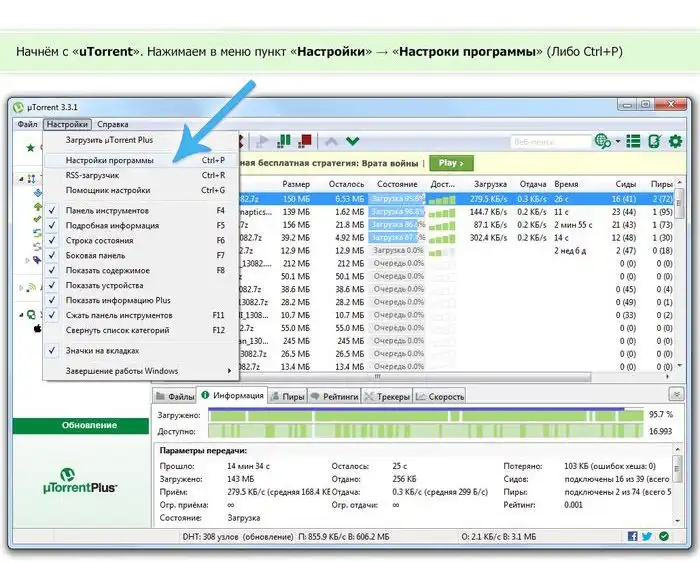Switch to the 'Скорость' tab
Viewport: 700px width, 562px height.
[x=440, y=396]
